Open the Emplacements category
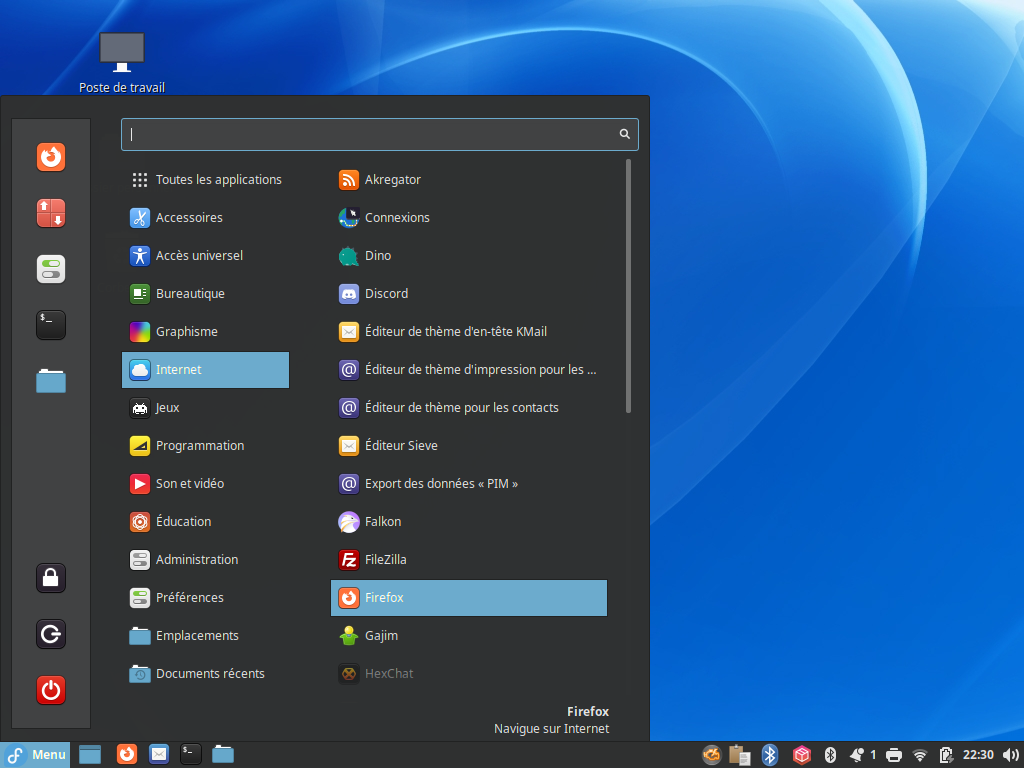This screenshot has height=768, width=1024. click(x=205, y=635)
